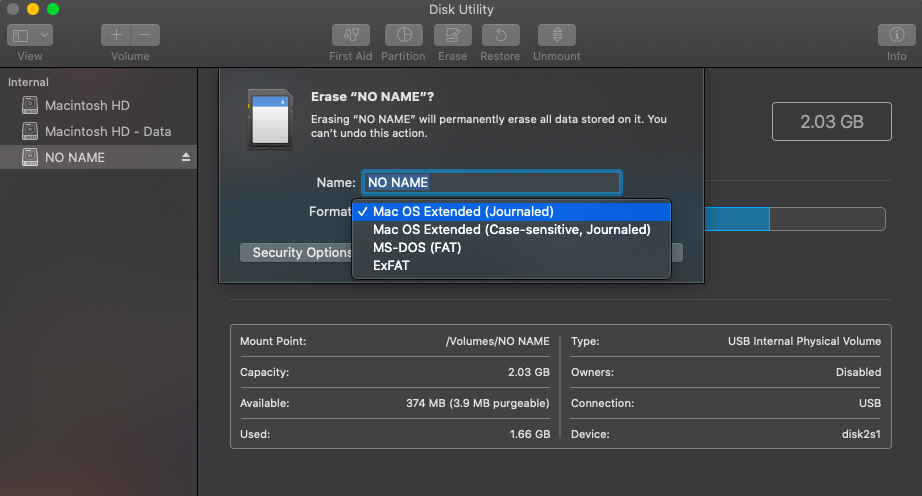The height and width of the screenshot is (496, 922).
Task: Click the First Aid toolbar icon
Action: 350,35
